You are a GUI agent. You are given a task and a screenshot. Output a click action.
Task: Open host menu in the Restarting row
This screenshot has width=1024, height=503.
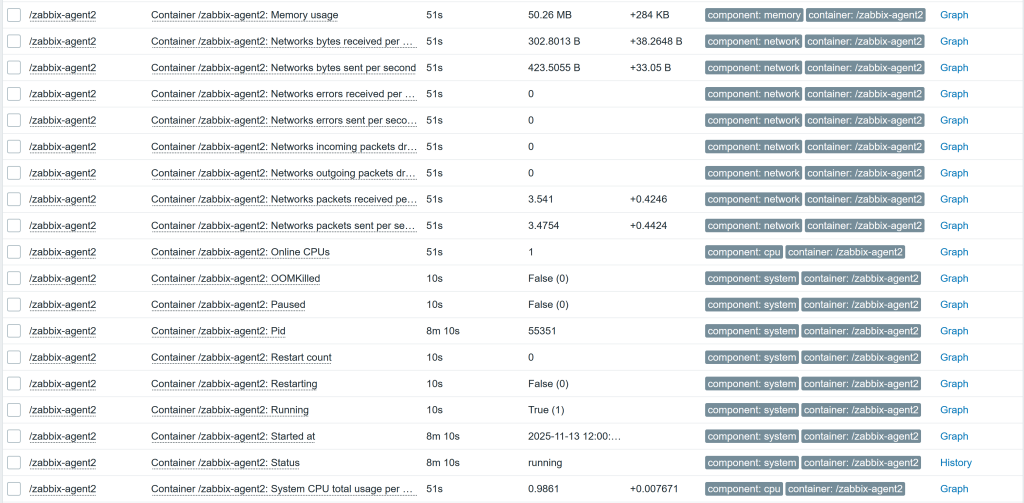62,384
